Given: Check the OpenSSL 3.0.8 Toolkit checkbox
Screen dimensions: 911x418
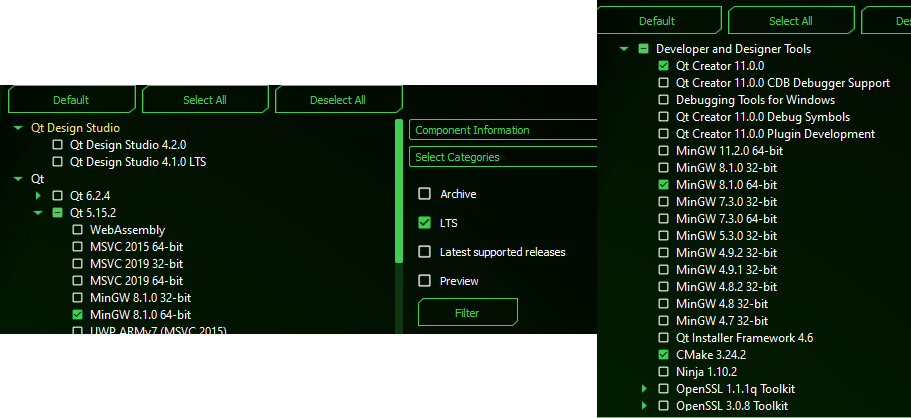Looking at the screenshot, I should tap(663, 406).
